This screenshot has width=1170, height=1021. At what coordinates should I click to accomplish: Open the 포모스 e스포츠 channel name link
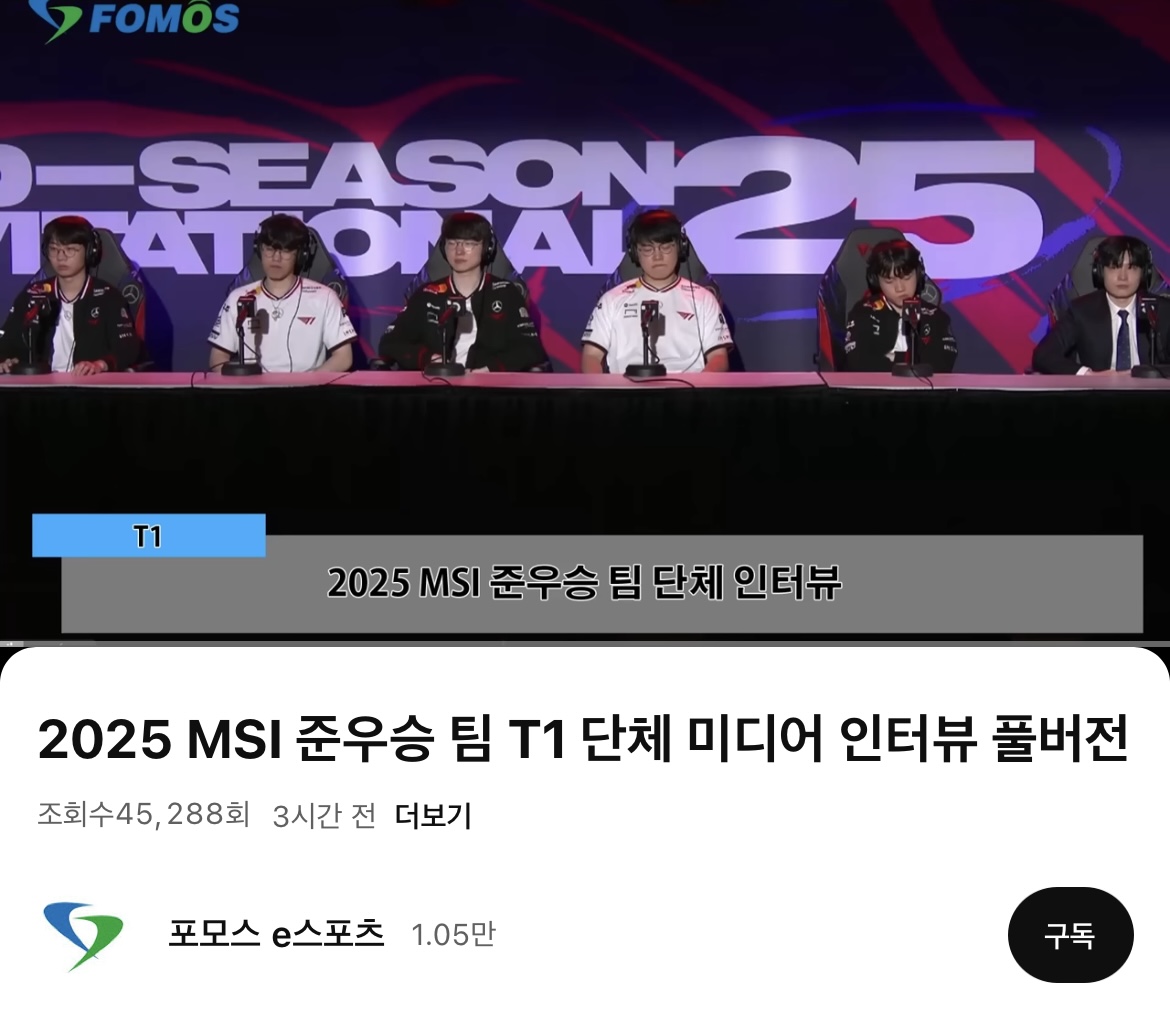coord(276,934)
